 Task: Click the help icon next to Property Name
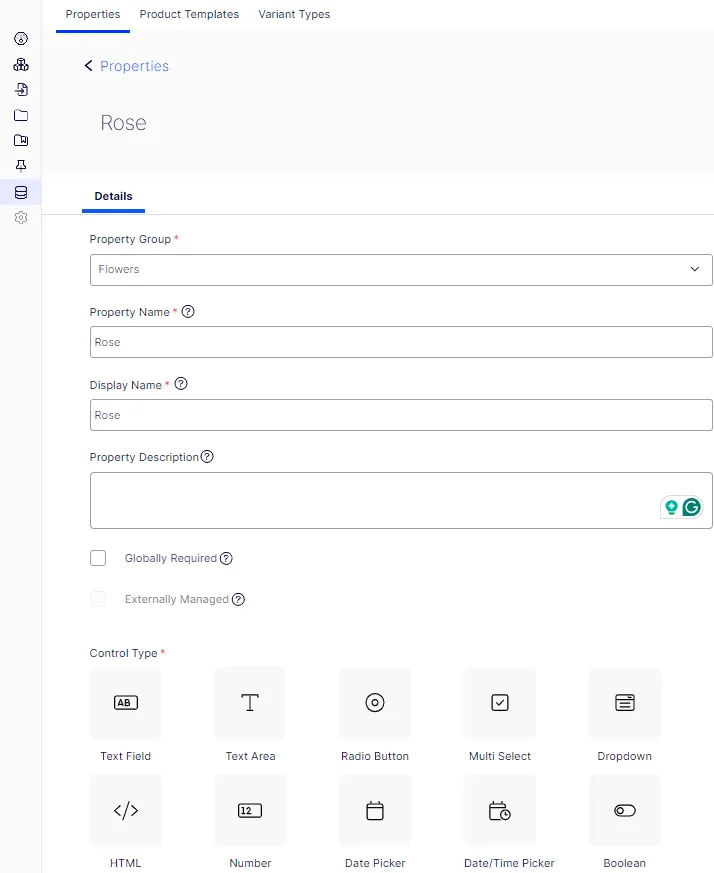188,311
